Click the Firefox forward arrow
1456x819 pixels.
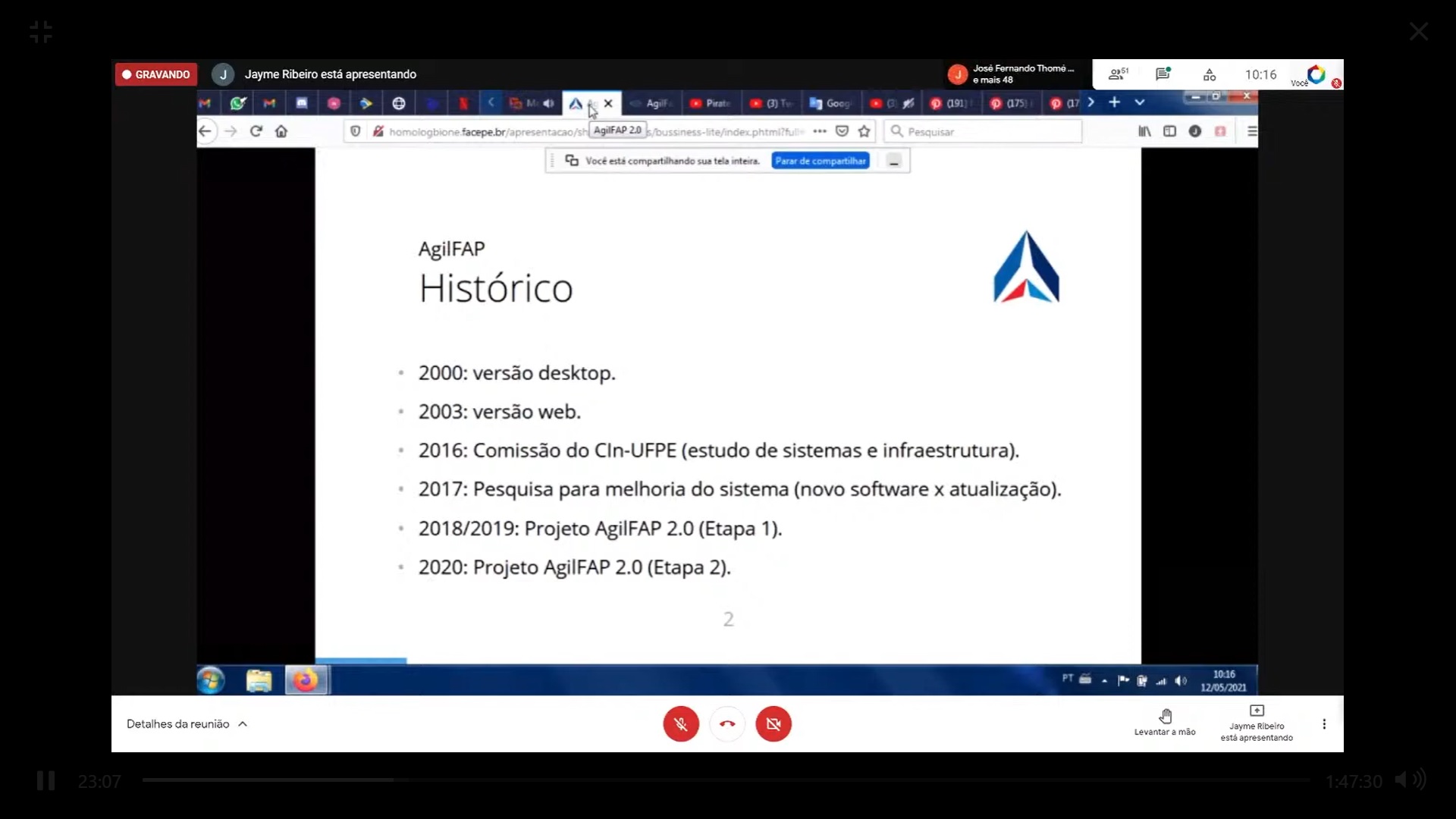(x=231, y=131)
